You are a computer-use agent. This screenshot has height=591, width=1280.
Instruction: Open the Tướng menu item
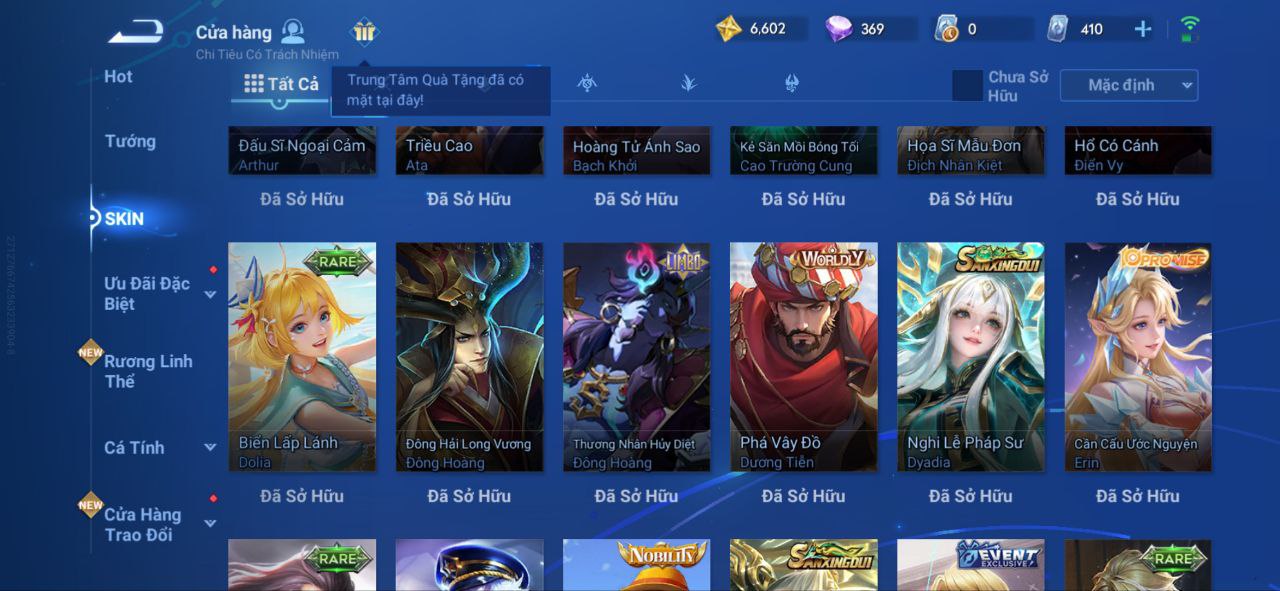point(130,141)
